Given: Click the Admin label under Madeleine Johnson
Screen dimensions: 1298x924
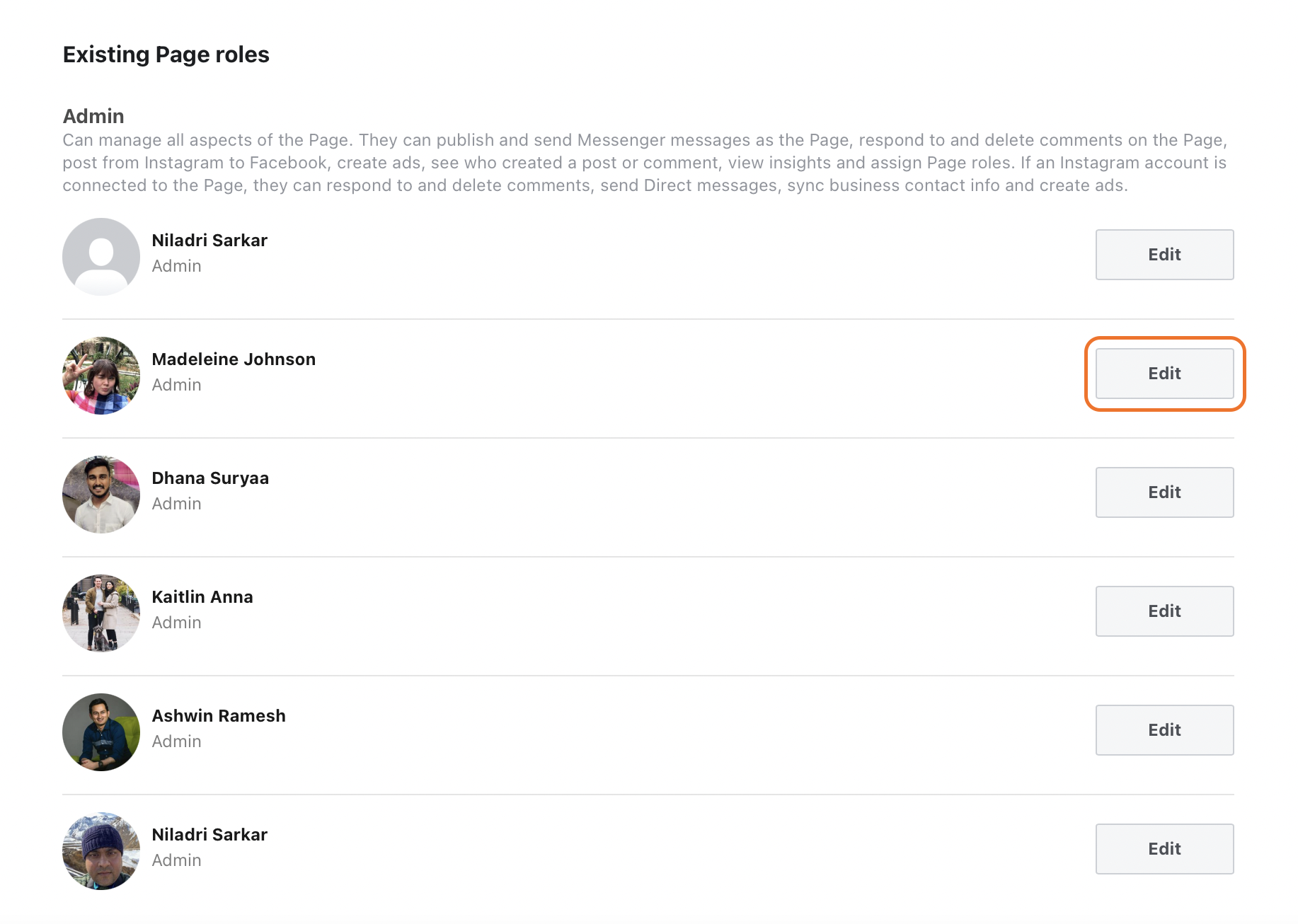Looking at the screenshot, I should 176,384.
